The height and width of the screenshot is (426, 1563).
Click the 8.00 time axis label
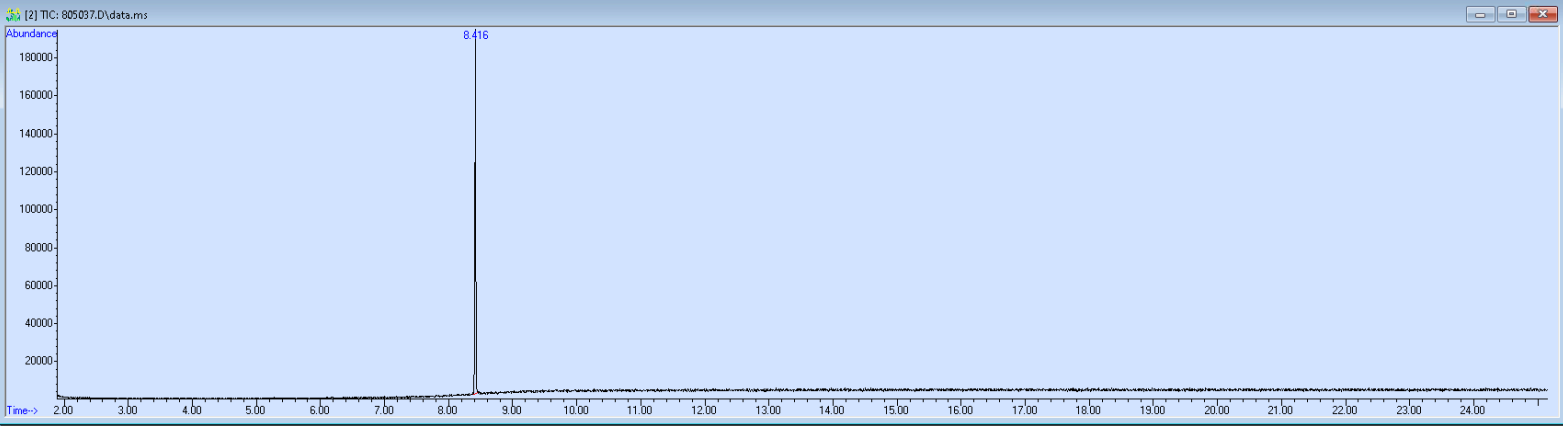tap(447, 410)
